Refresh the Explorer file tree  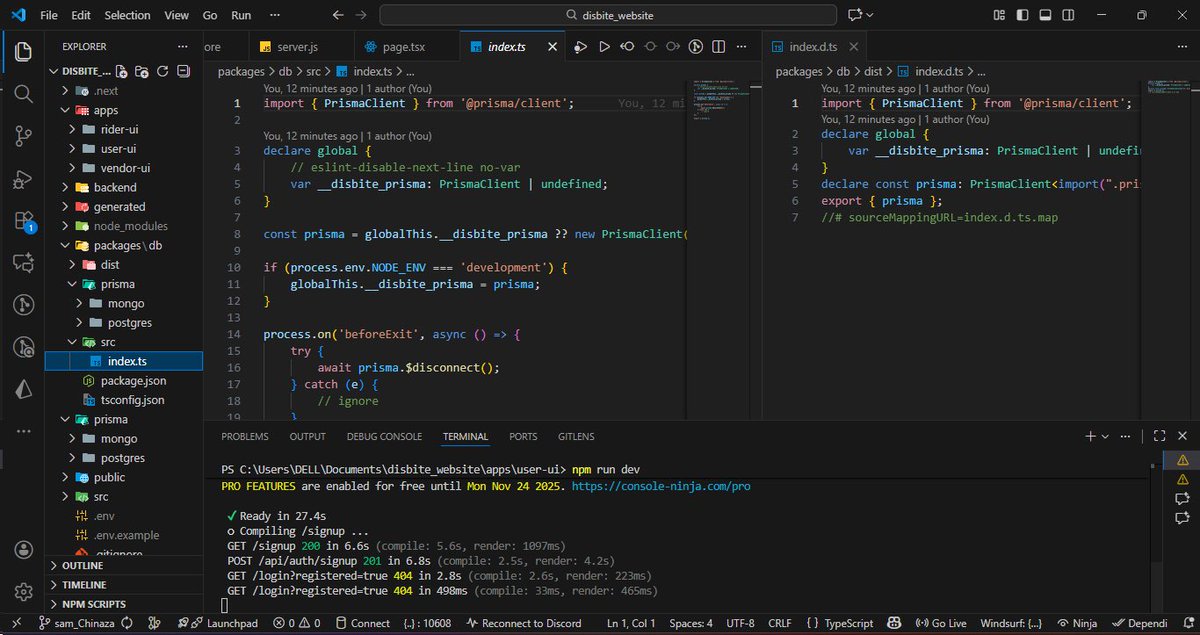[x=162, y=72]
